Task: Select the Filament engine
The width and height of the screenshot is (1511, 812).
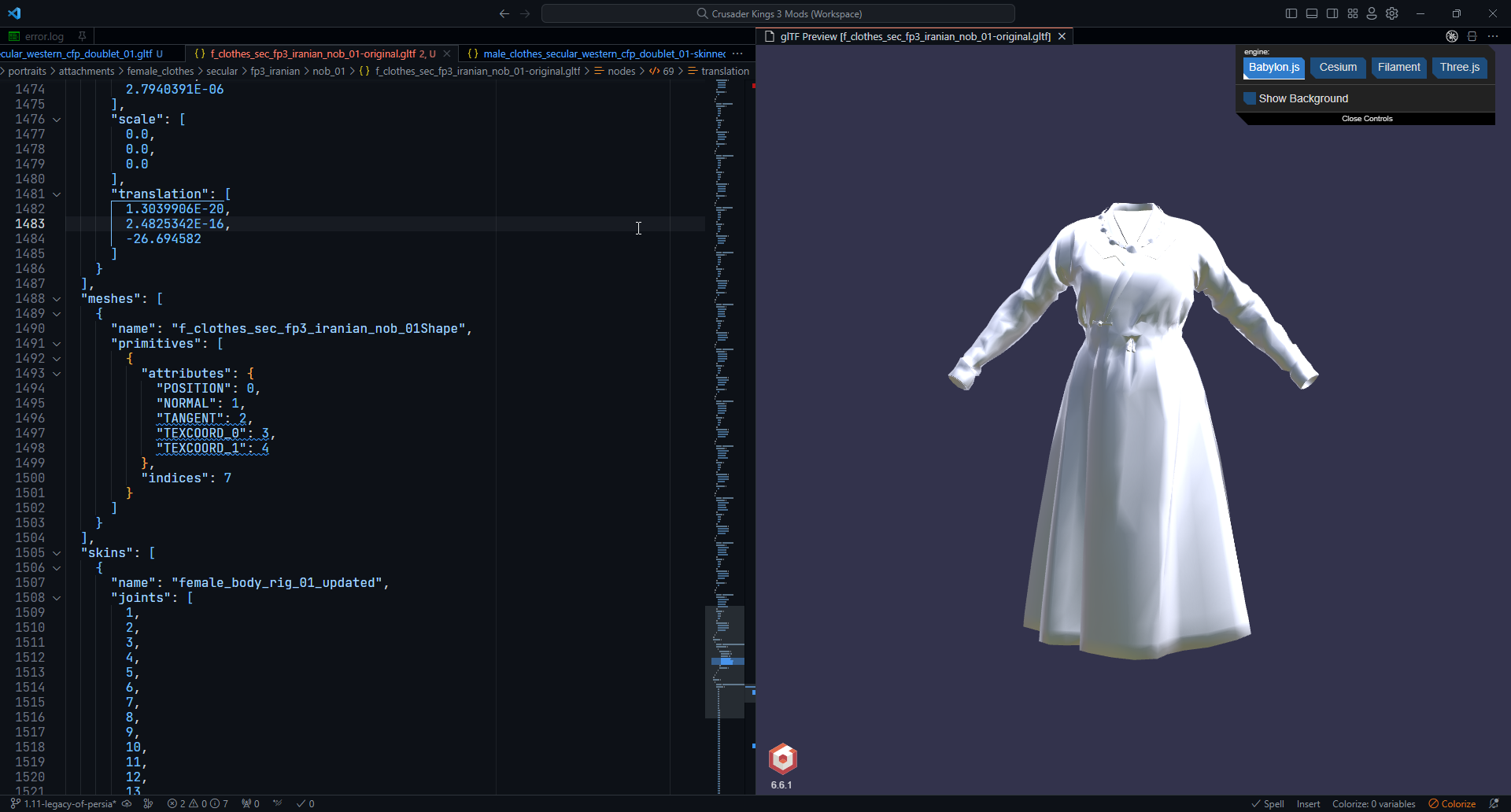Action: [1399, 68]
